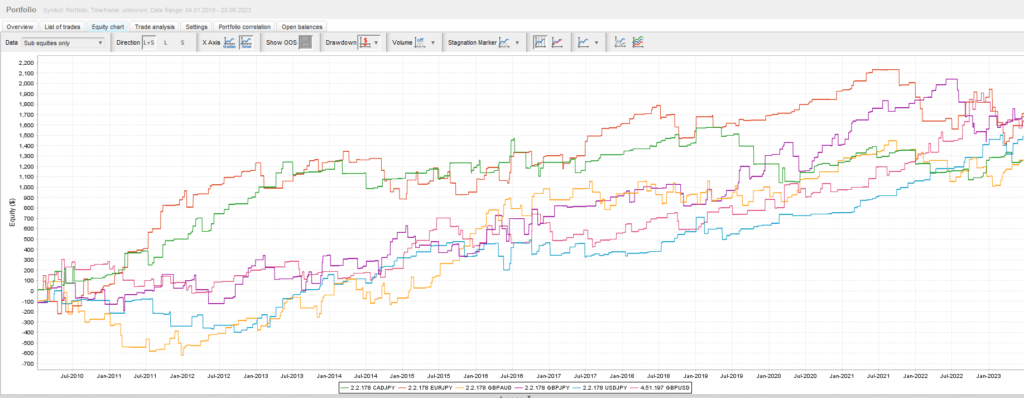
Task: Open the Portfolio correlation tab
Action: click(x=244, y=27)
